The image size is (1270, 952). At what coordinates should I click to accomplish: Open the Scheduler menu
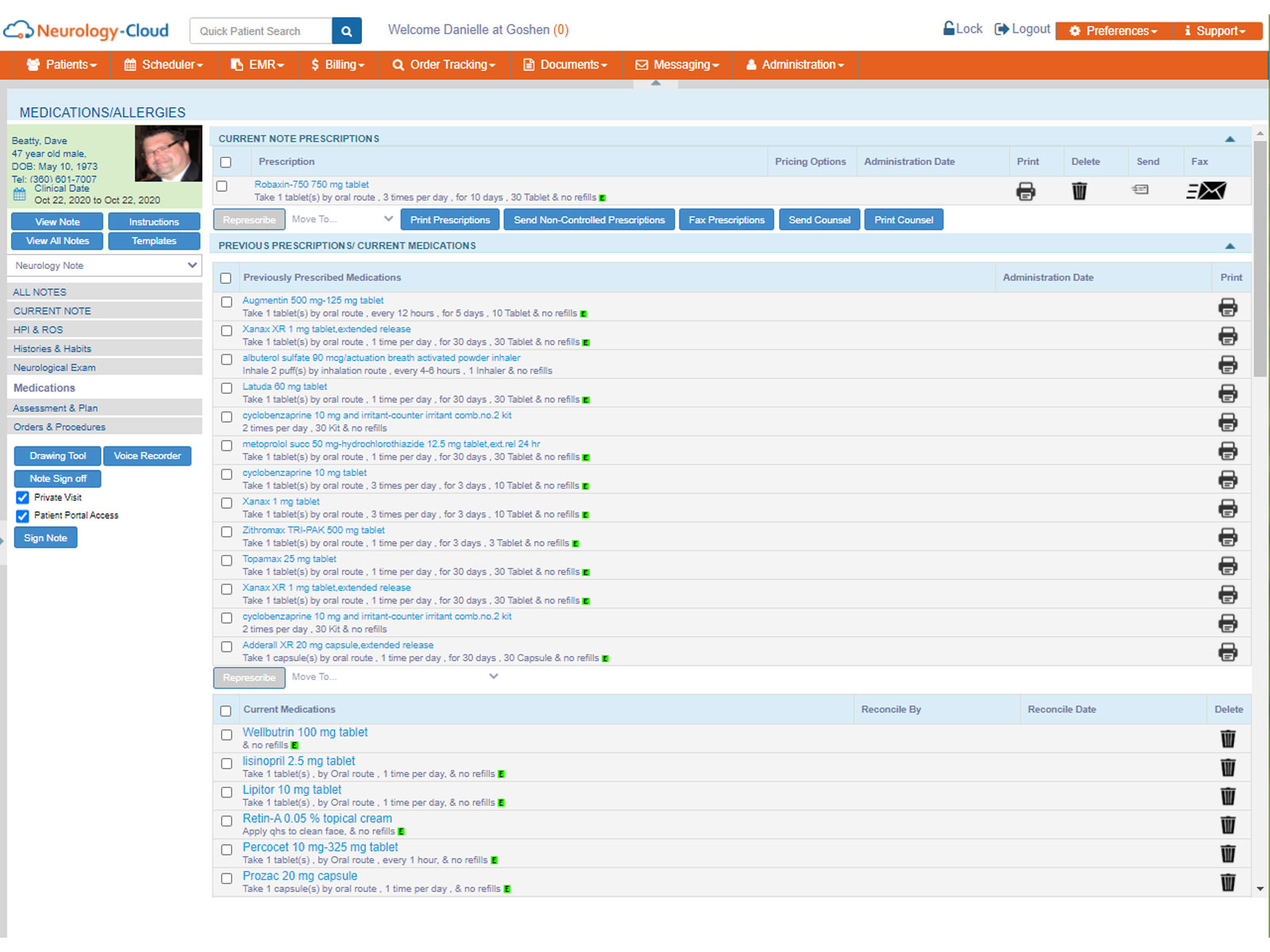(x=164, y=65)
